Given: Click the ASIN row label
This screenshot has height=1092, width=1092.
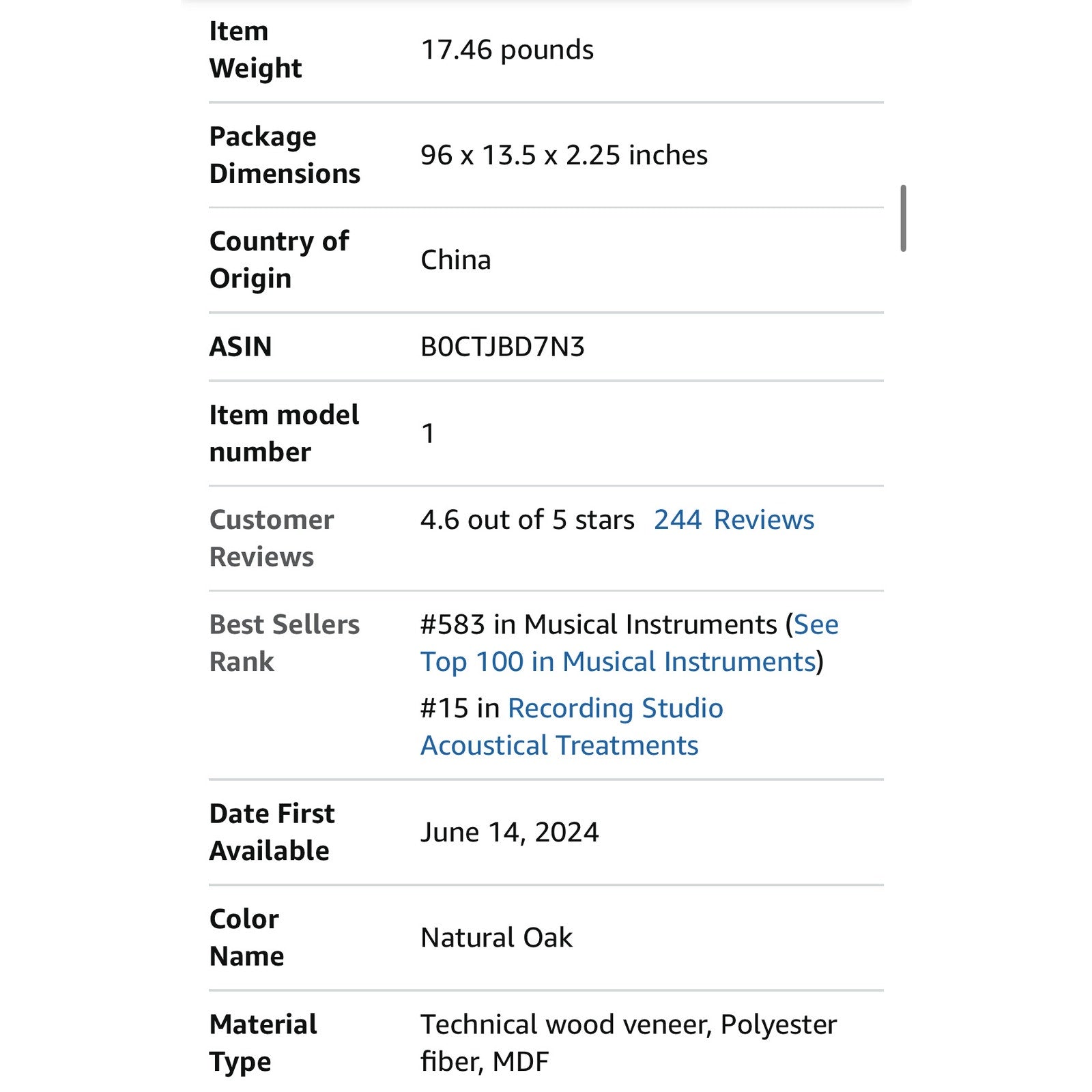Looking at the screenshot, I should point(240,347).
